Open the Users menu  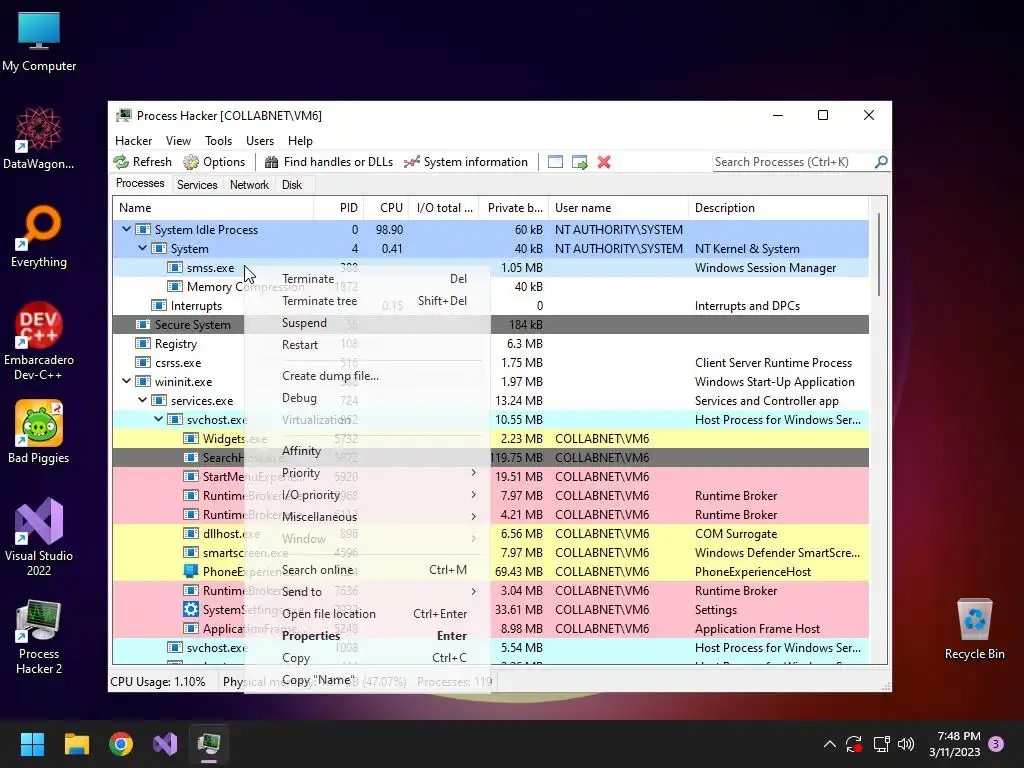click(x=260, y=140)
